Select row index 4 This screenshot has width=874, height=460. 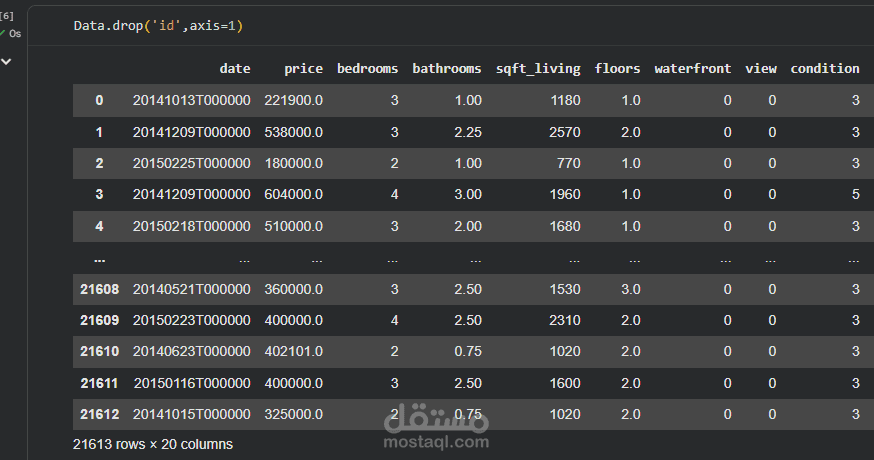click(x=99, y=226)
